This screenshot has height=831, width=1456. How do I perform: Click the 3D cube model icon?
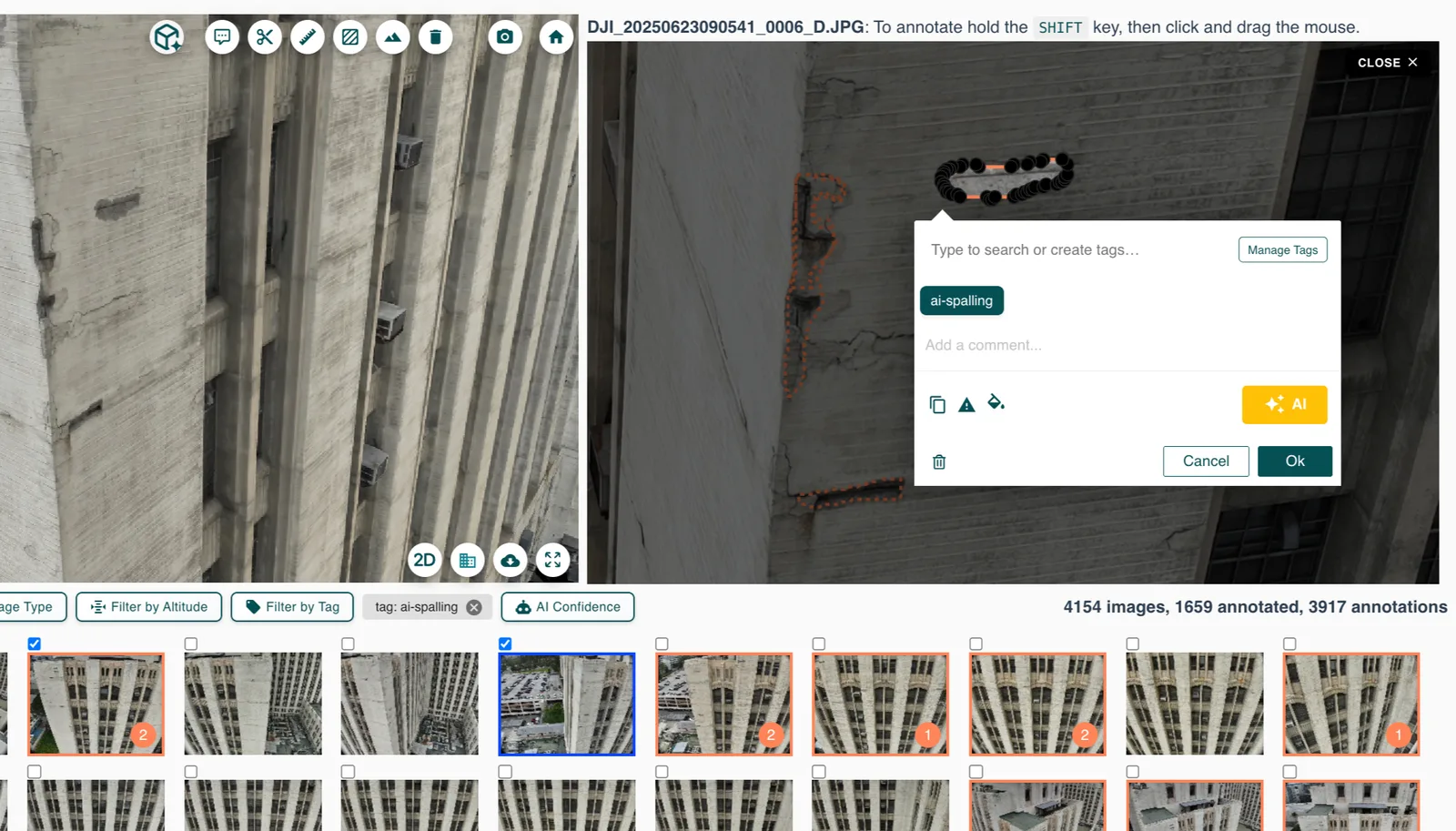[167, 37]
